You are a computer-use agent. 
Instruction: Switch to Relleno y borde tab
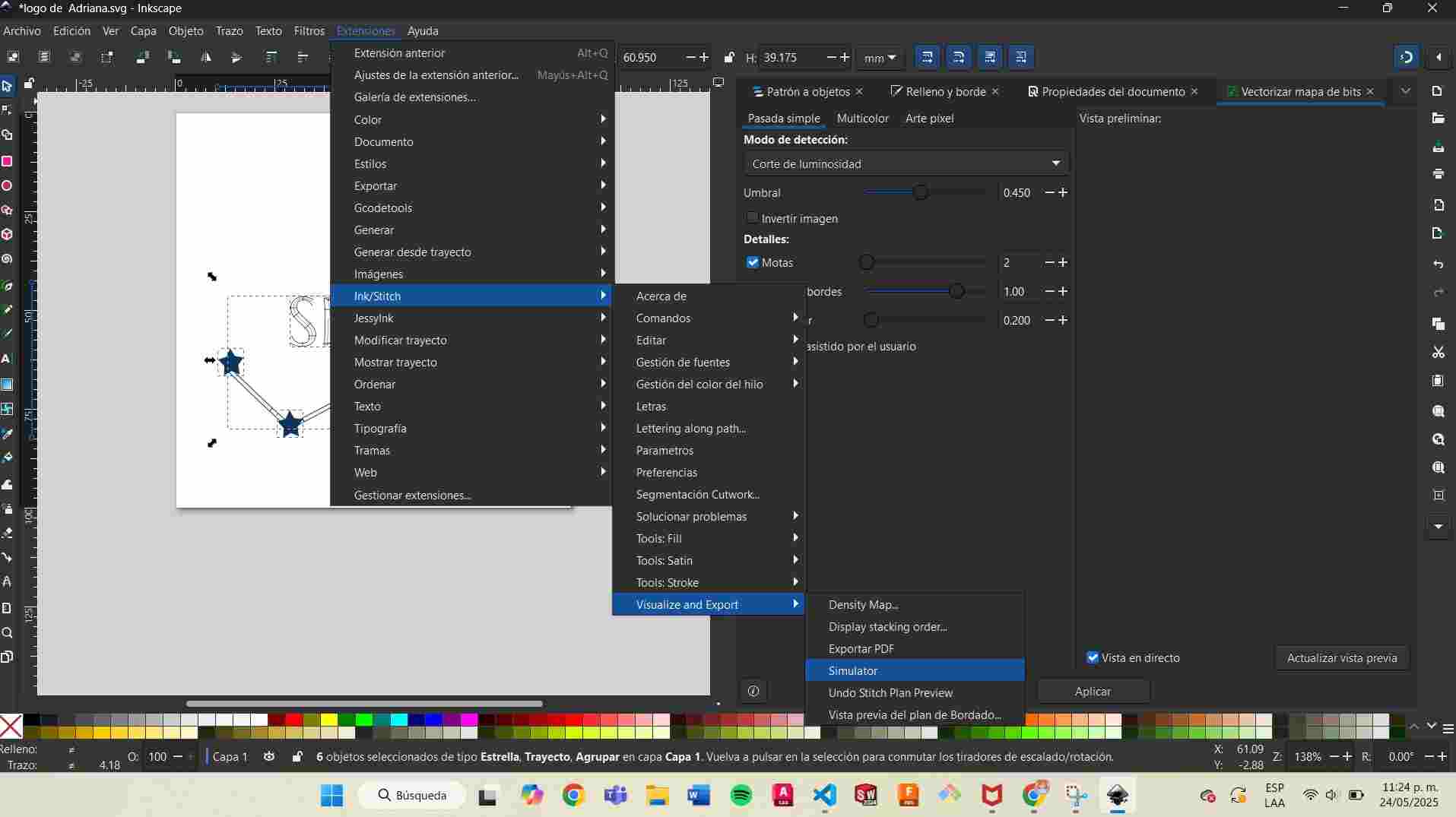(945, 91)
